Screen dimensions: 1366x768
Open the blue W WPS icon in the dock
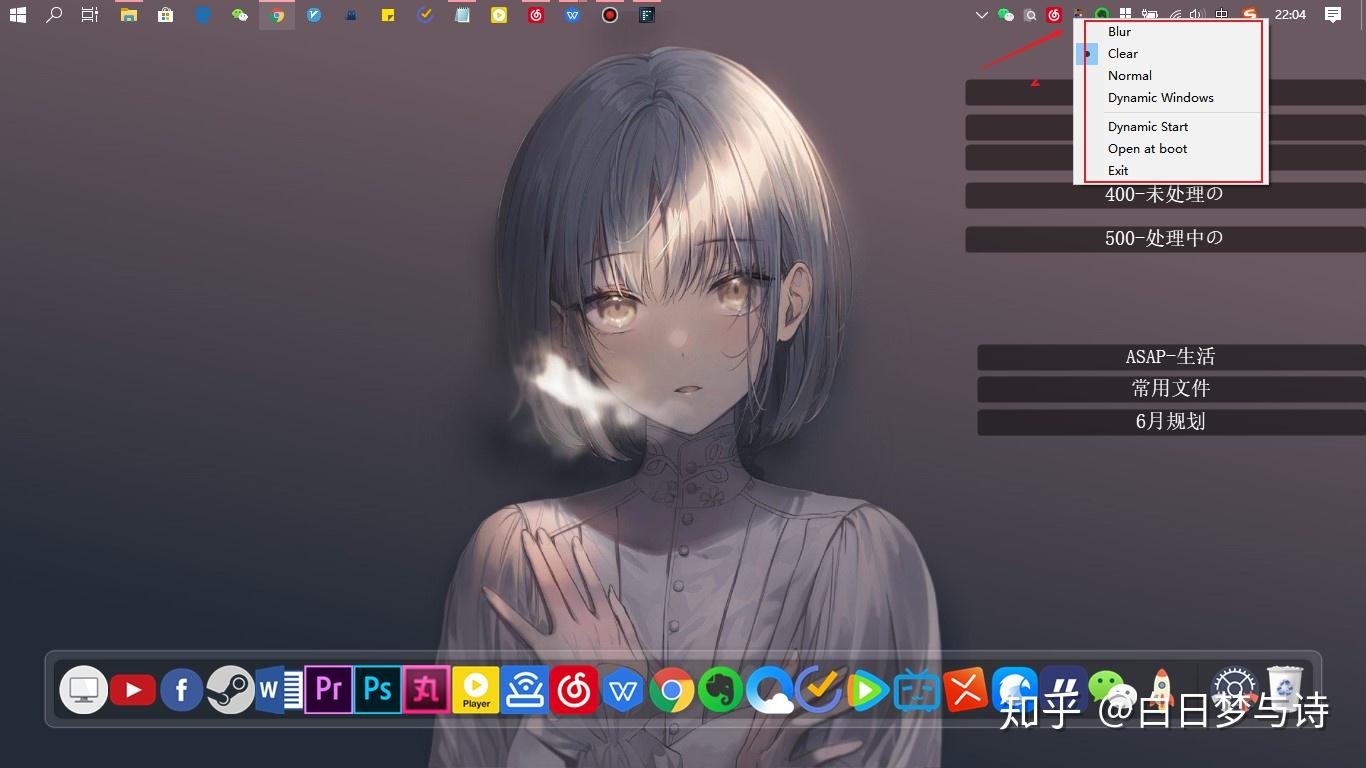point(623,690)
